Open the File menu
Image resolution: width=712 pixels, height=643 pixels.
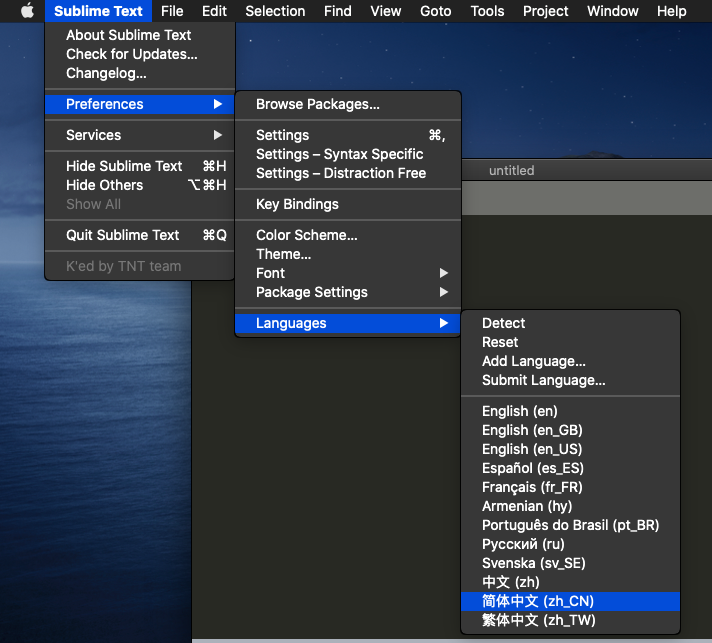pyautogui.click(x=172, y=10)
